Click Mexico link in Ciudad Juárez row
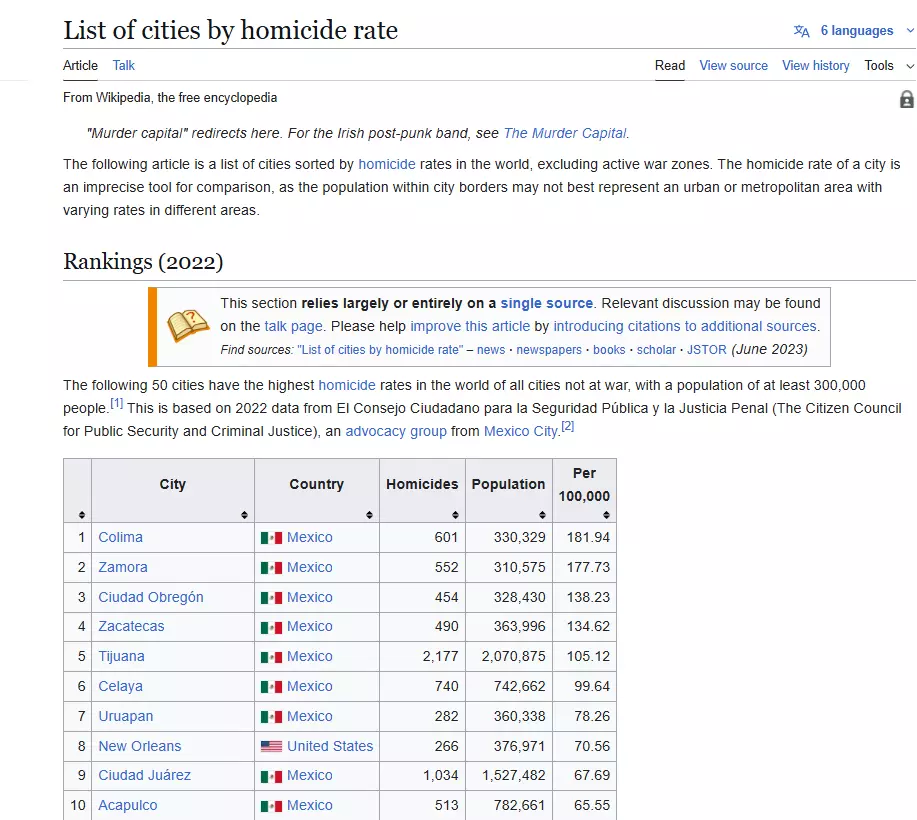 pyautogui.click(x=309, y=775)
